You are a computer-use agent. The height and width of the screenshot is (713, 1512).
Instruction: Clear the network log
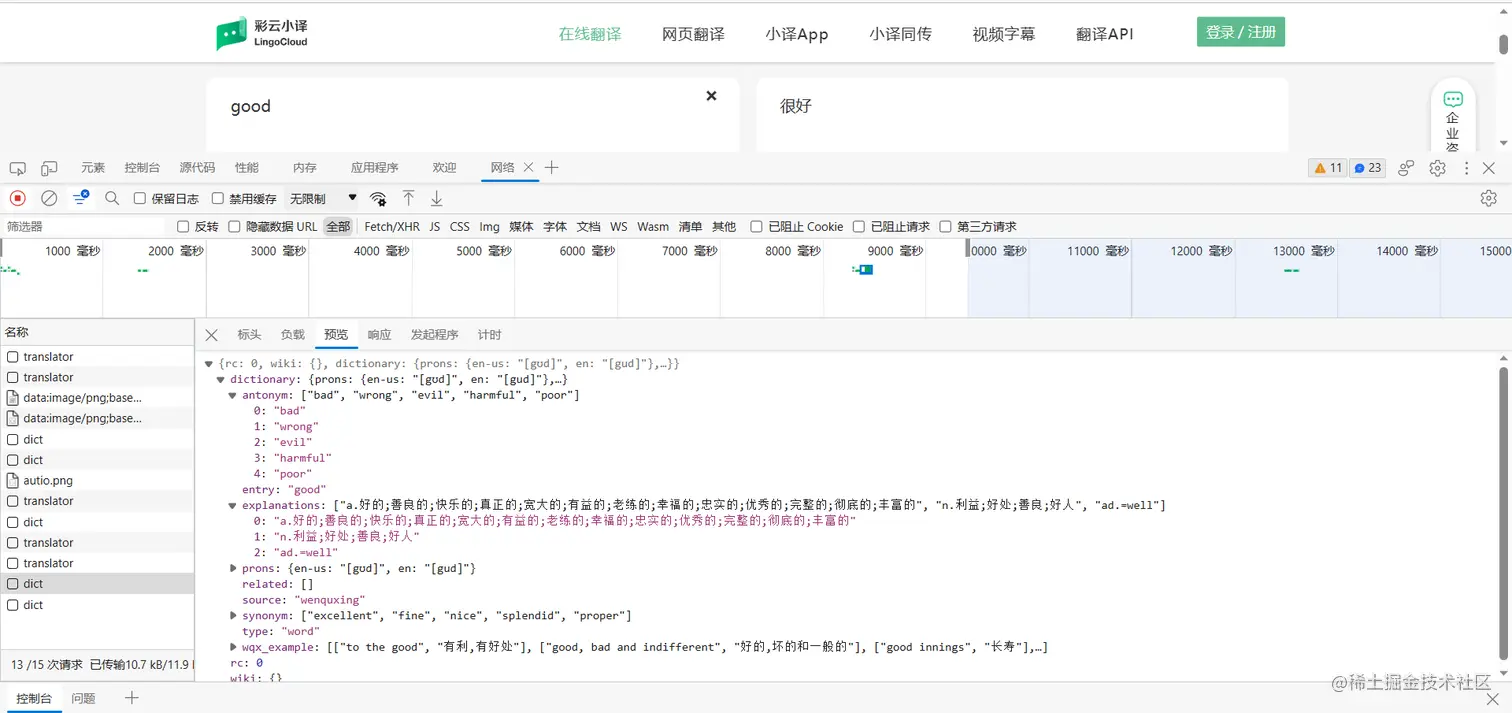pyautogui.click(x=49, y=198)
